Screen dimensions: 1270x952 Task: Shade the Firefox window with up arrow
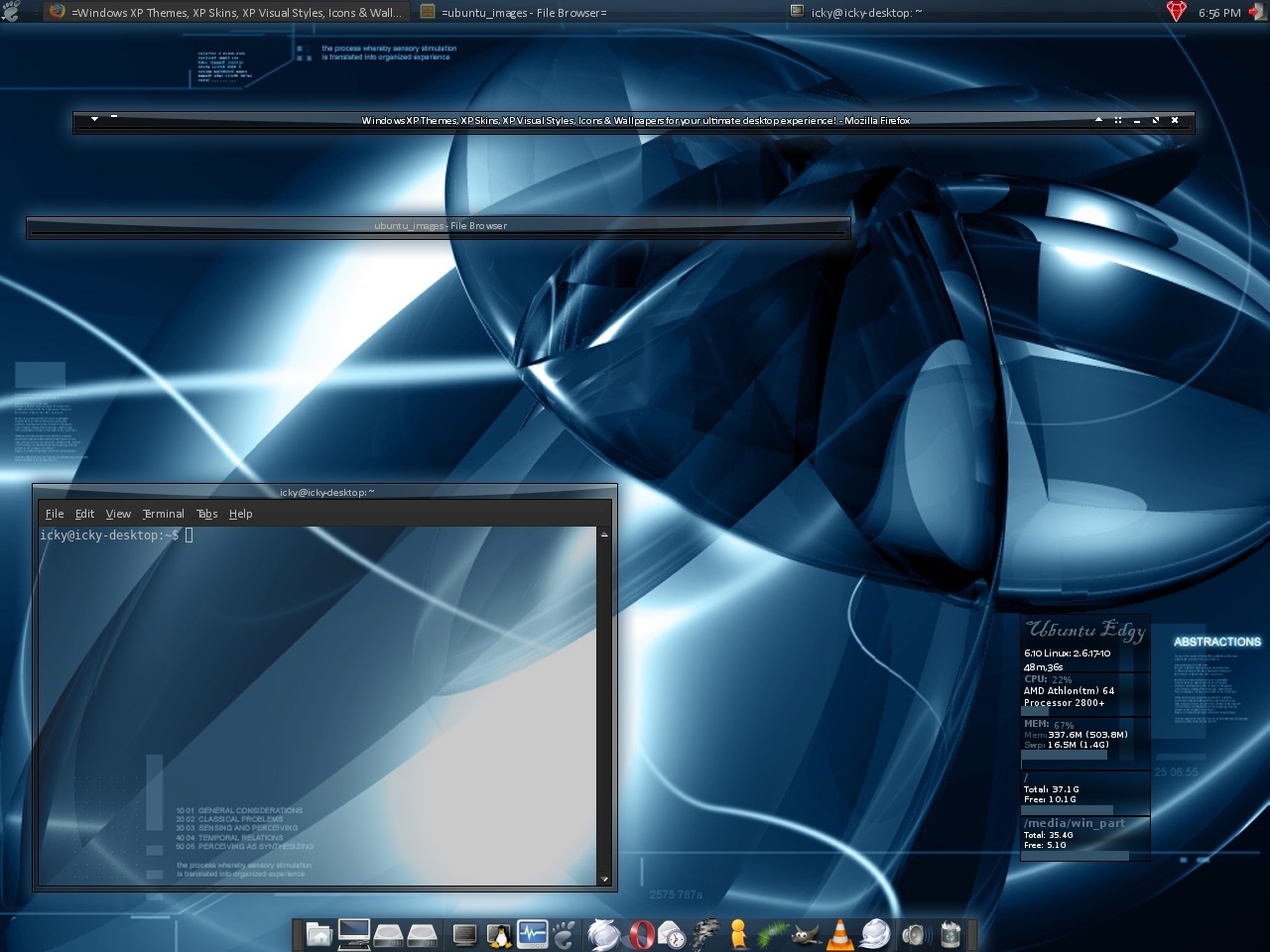[x=1098, y=120]
